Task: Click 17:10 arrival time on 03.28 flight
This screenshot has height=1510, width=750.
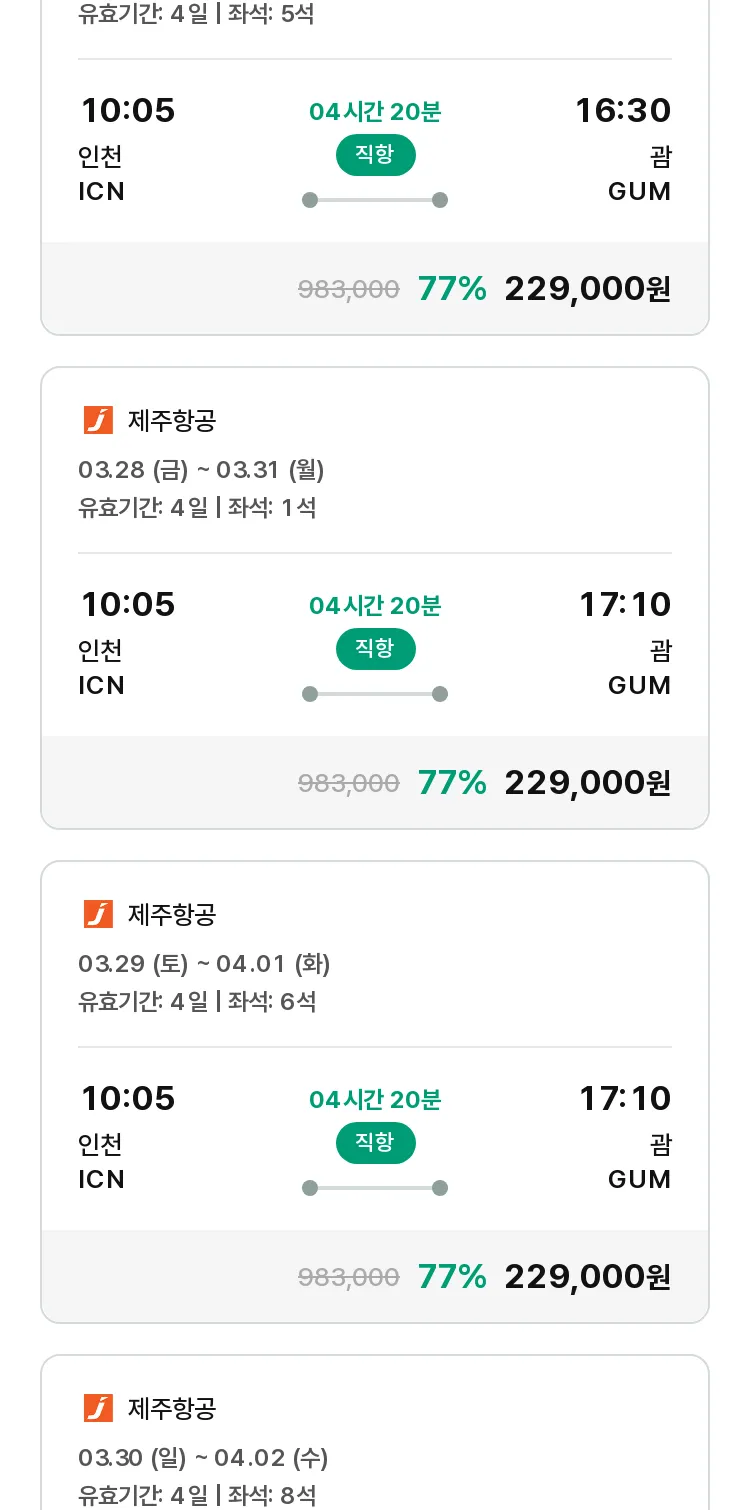Action: click(x=625, y=604)
